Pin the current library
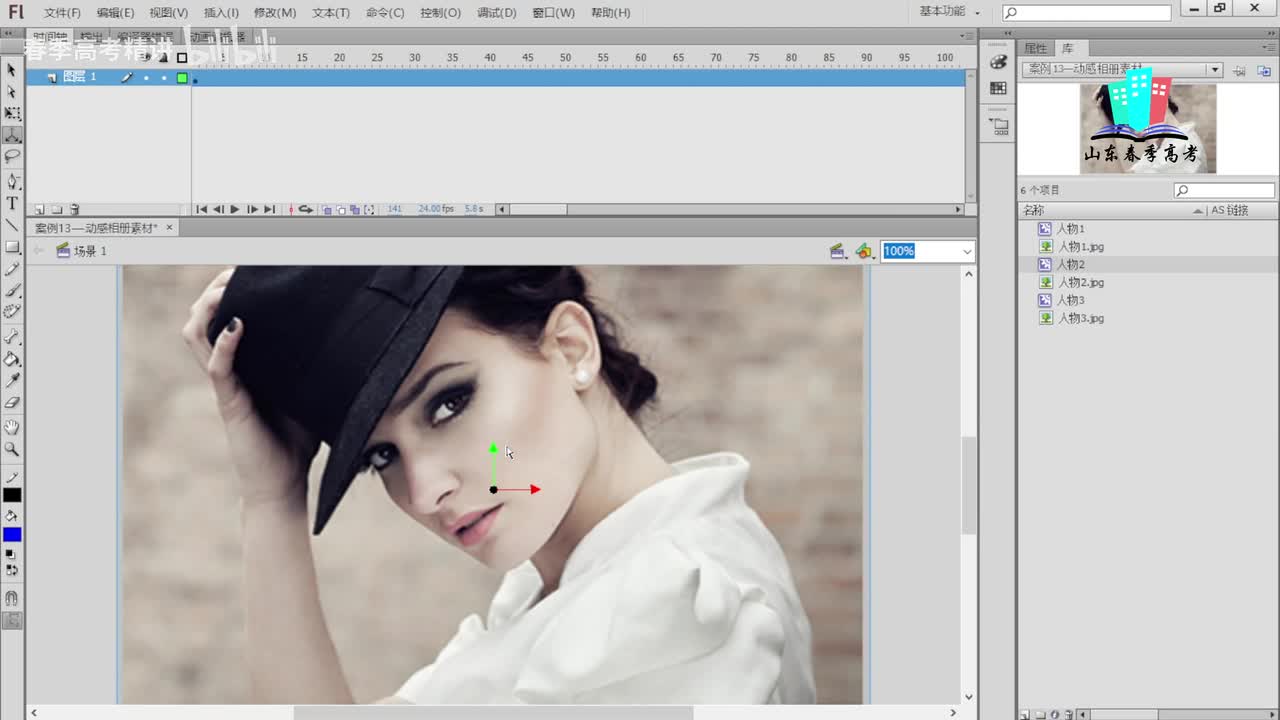 coord(1239,70)
